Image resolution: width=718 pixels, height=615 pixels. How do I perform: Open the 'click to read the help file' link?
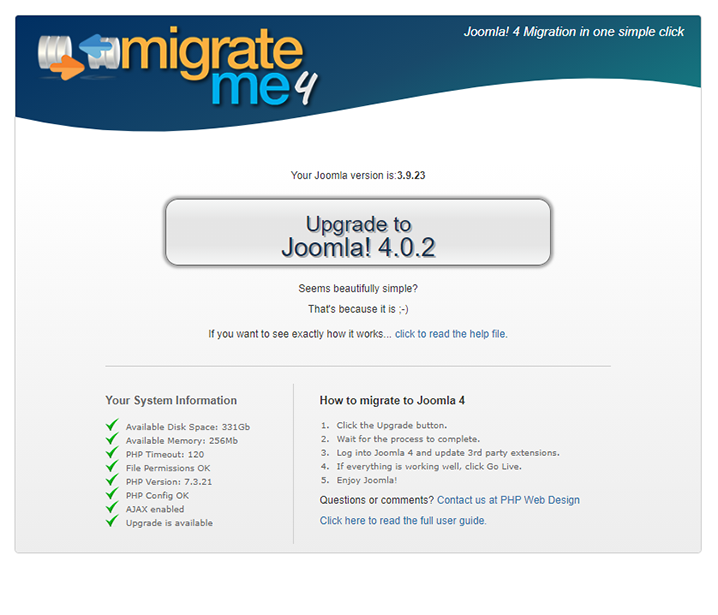click(x=451, y=334)
